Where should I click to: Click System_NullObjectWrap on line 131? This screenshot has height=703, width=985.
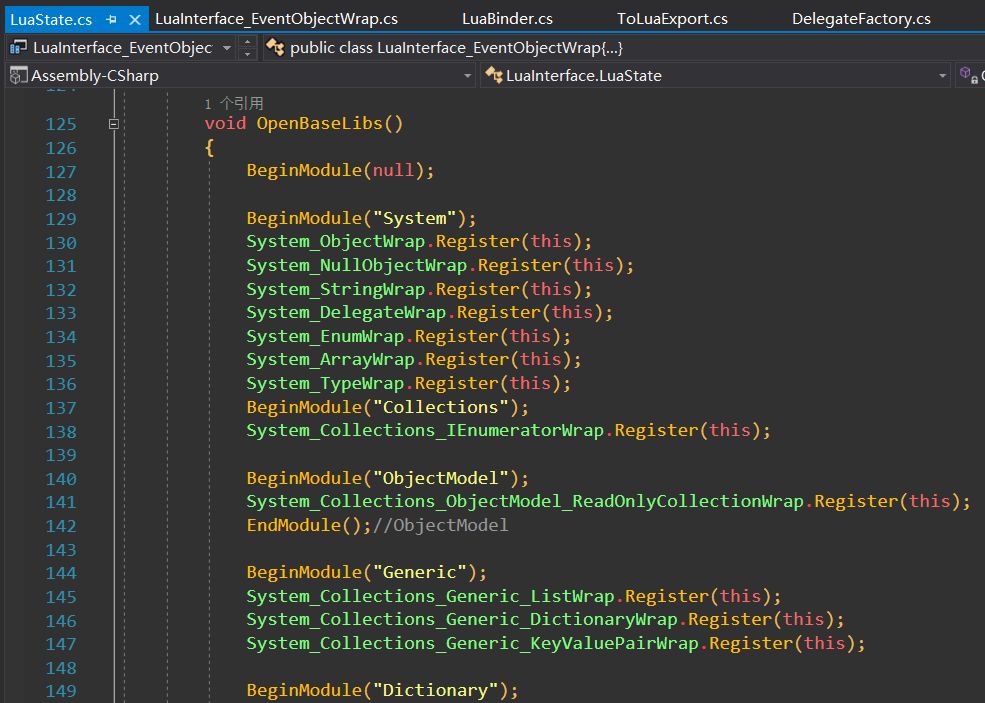point(357,265)
